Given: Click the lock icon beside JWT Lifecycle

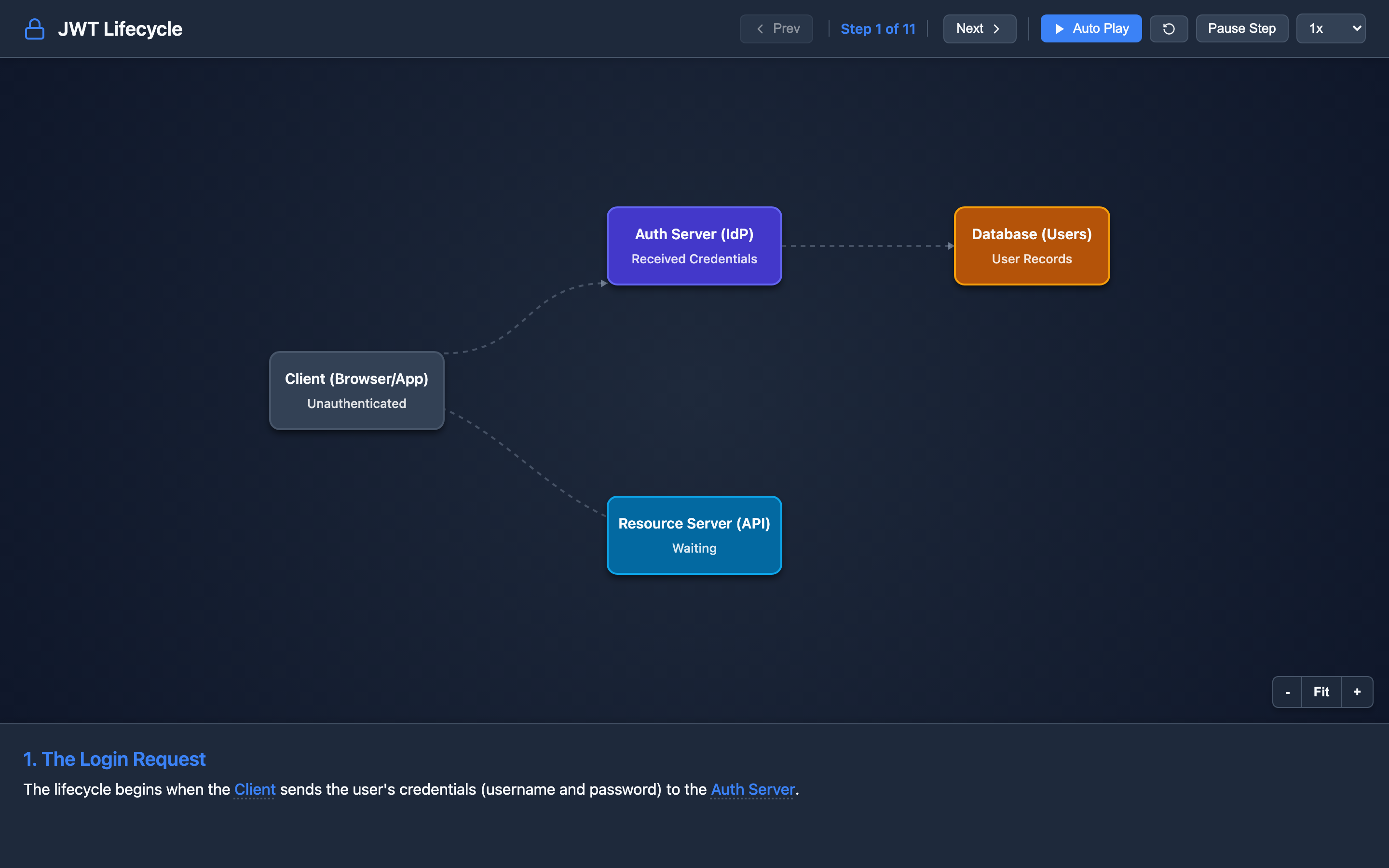Looking at the screenshot, I should click(34, 29).
